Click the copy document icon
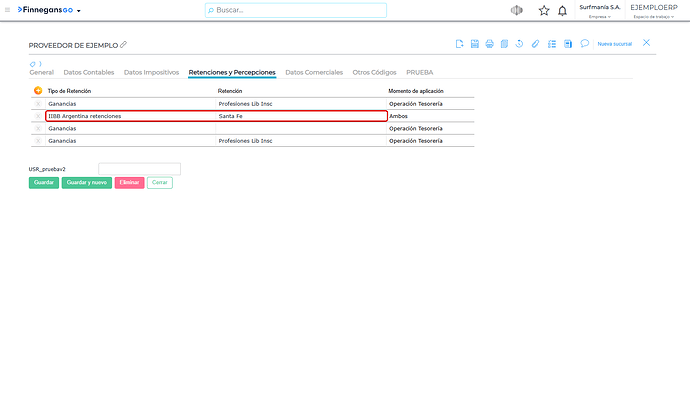Viewport: 690px width, 402px height. pos(504,44)
